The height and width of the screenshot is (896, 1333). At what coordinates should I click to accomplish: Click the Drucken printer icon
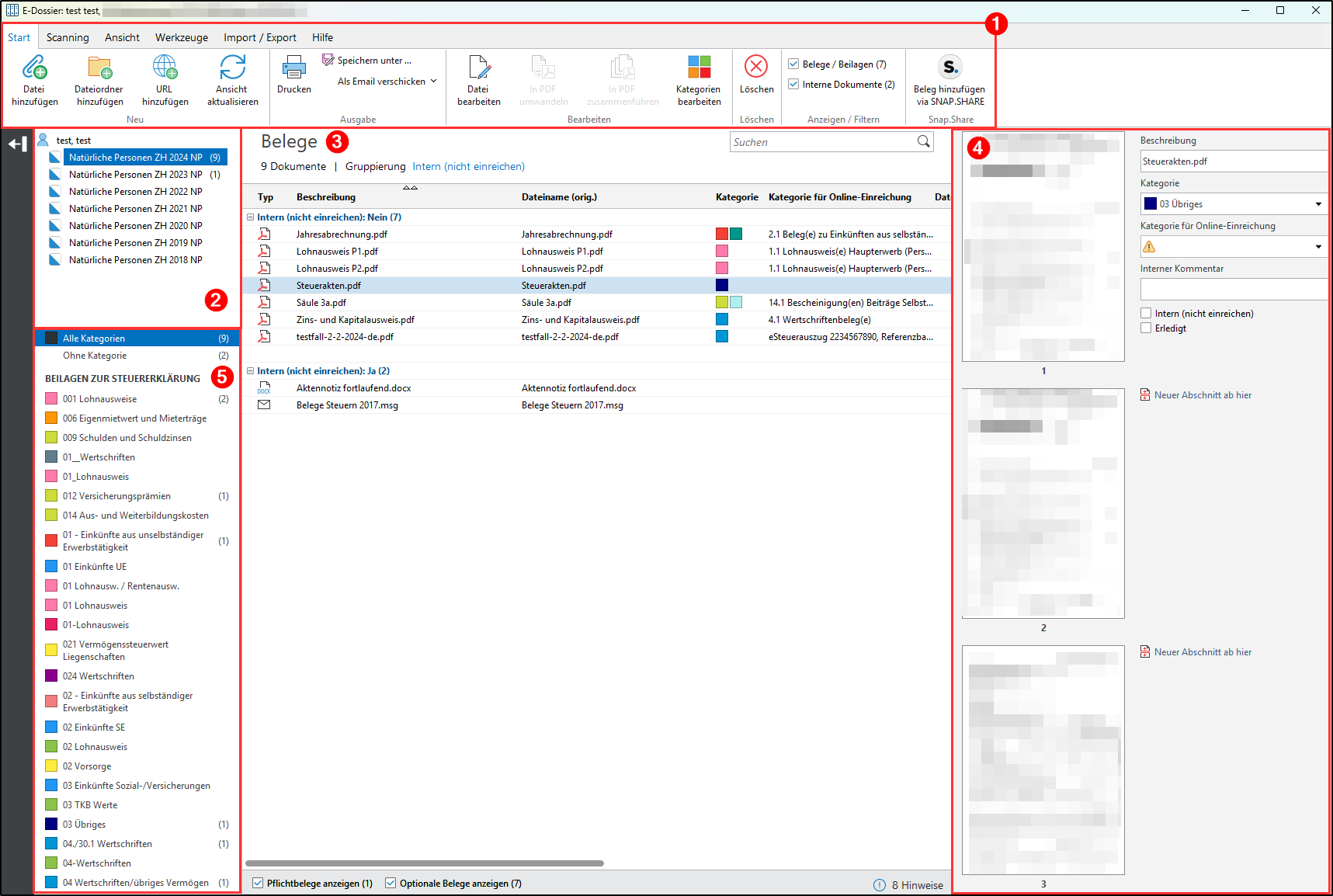point(293,68)
